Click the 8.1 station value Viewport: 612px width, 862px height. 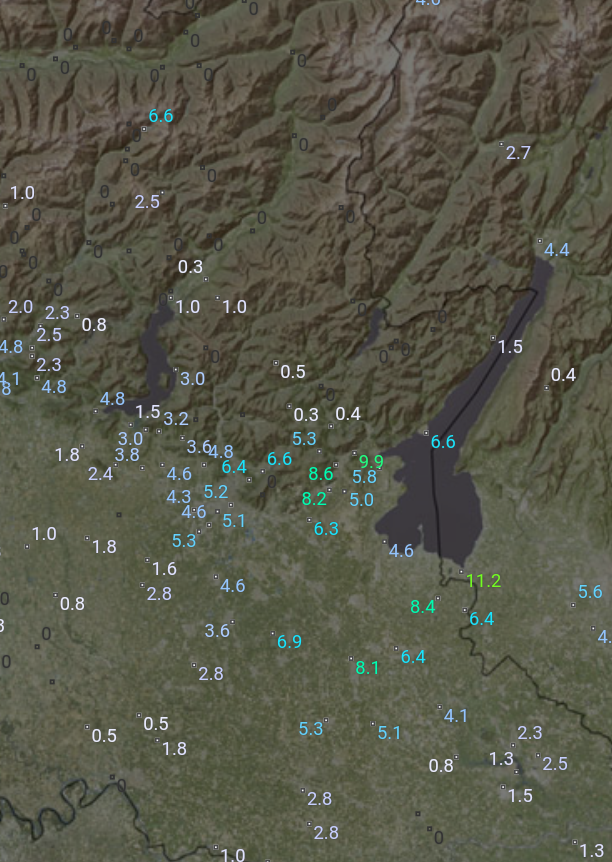(367, 668)
